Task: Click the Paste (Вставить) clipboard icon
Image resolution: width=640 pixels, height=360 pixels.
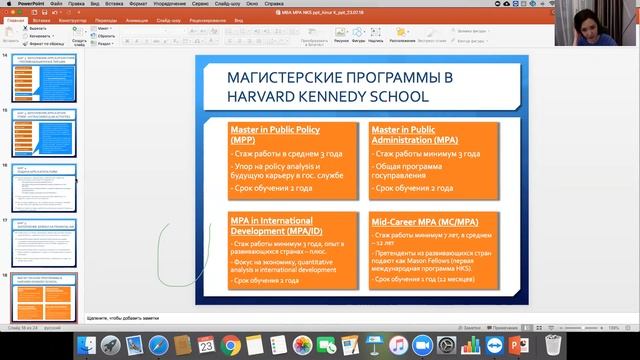Action: pos(10,33)
